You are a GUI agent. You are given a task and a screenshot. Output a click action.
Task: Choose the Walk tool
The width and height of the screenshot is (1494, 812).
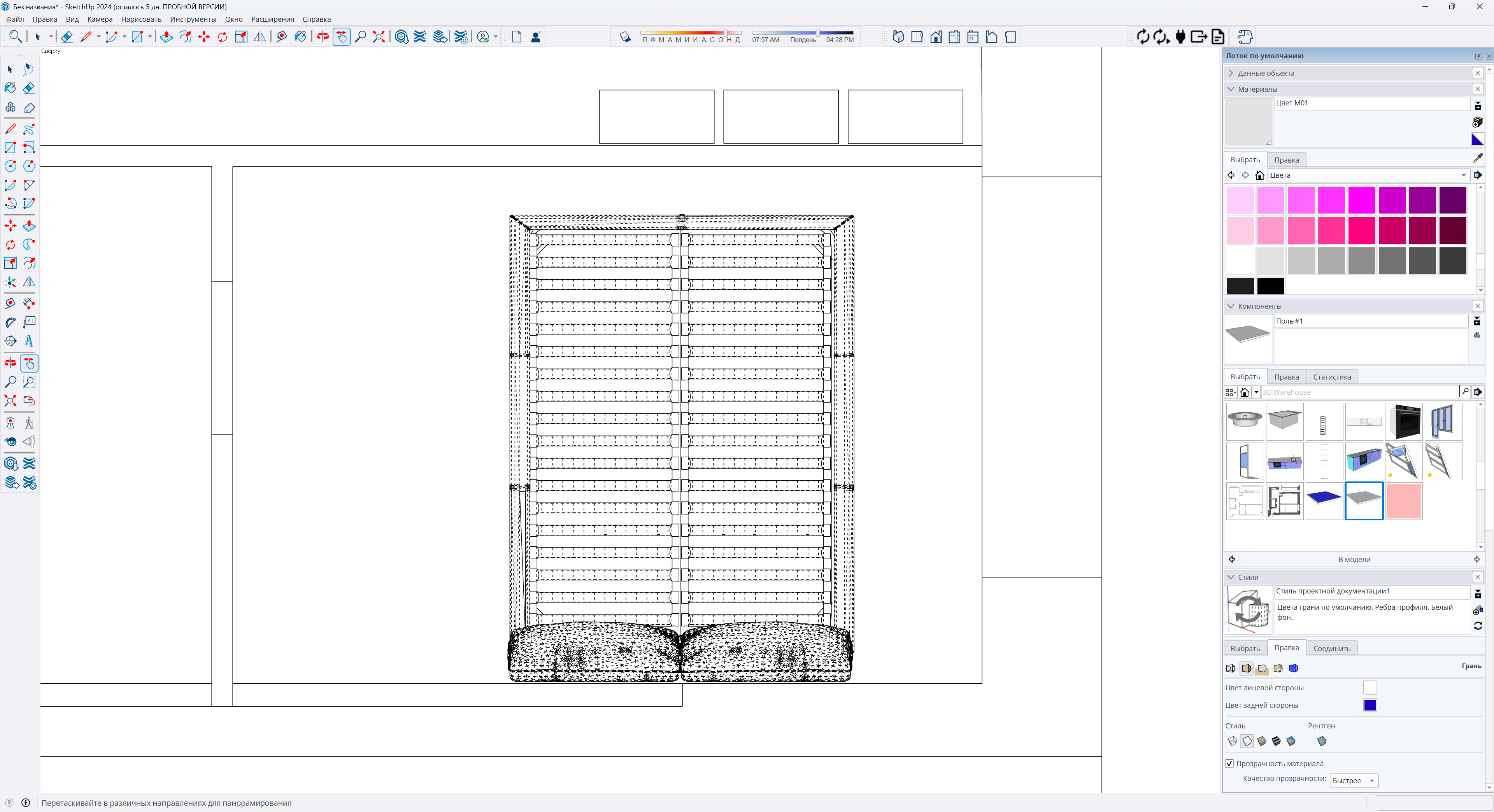(29, 423)
